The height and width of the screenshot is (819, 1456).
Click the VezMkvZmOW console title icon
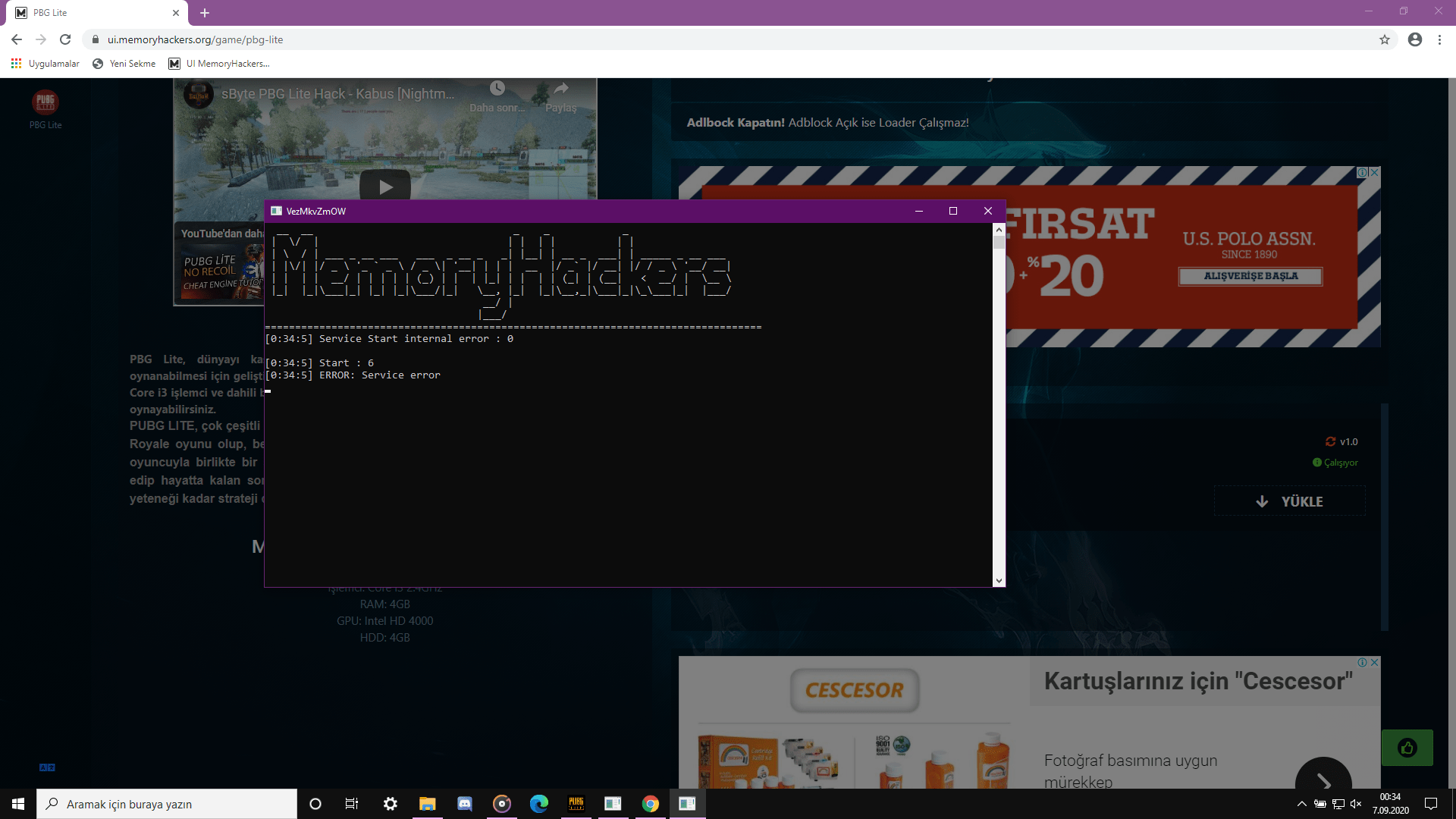(x=276, y=211)
